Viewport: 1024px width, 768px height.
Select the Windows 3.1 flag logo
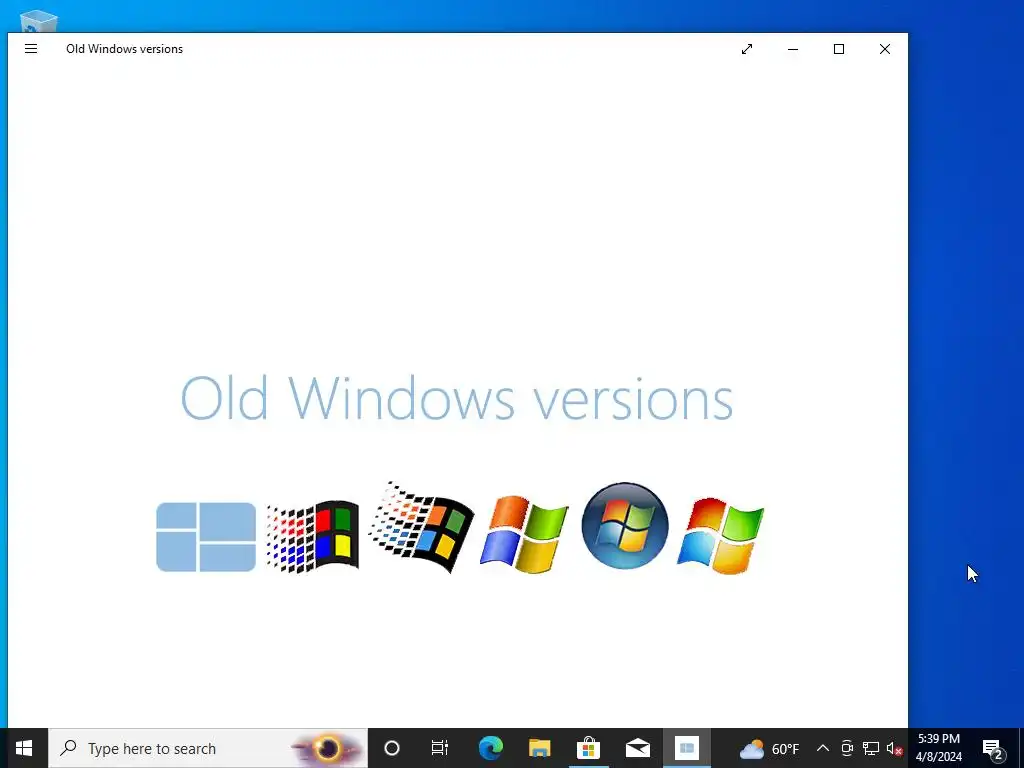pos(312,537)
